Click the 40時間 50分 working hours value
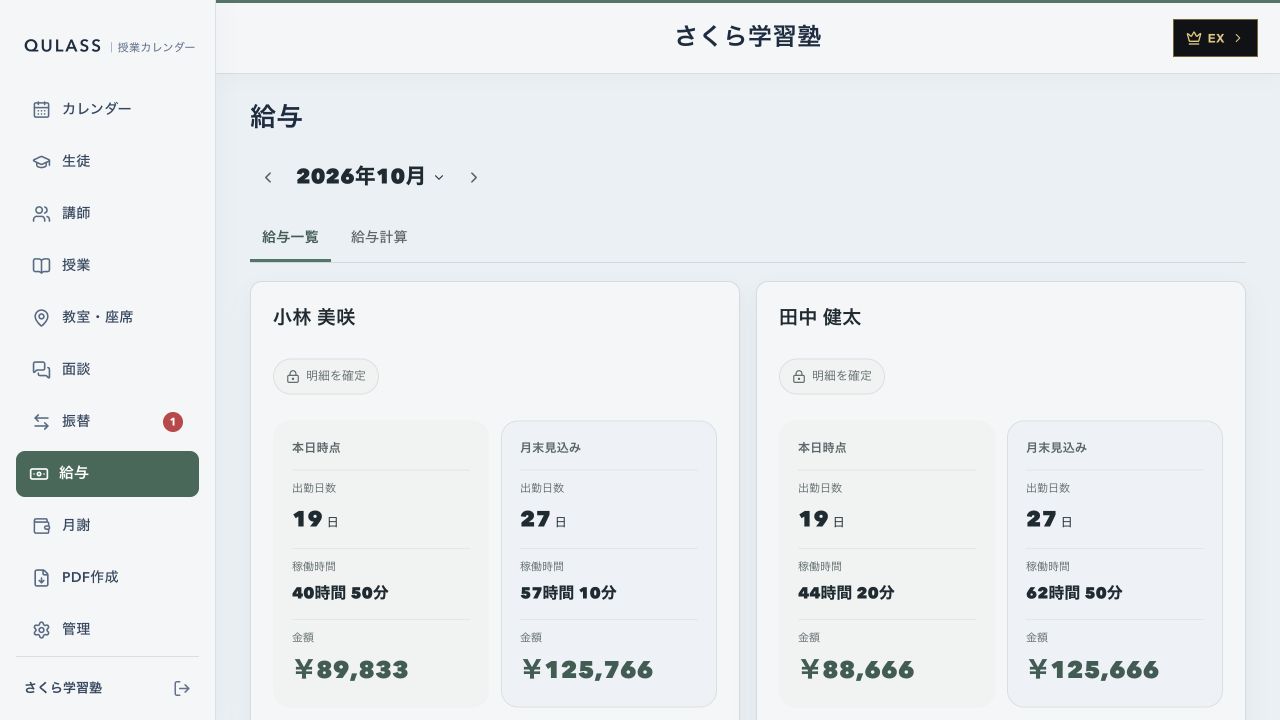 [x=340, y=593]
